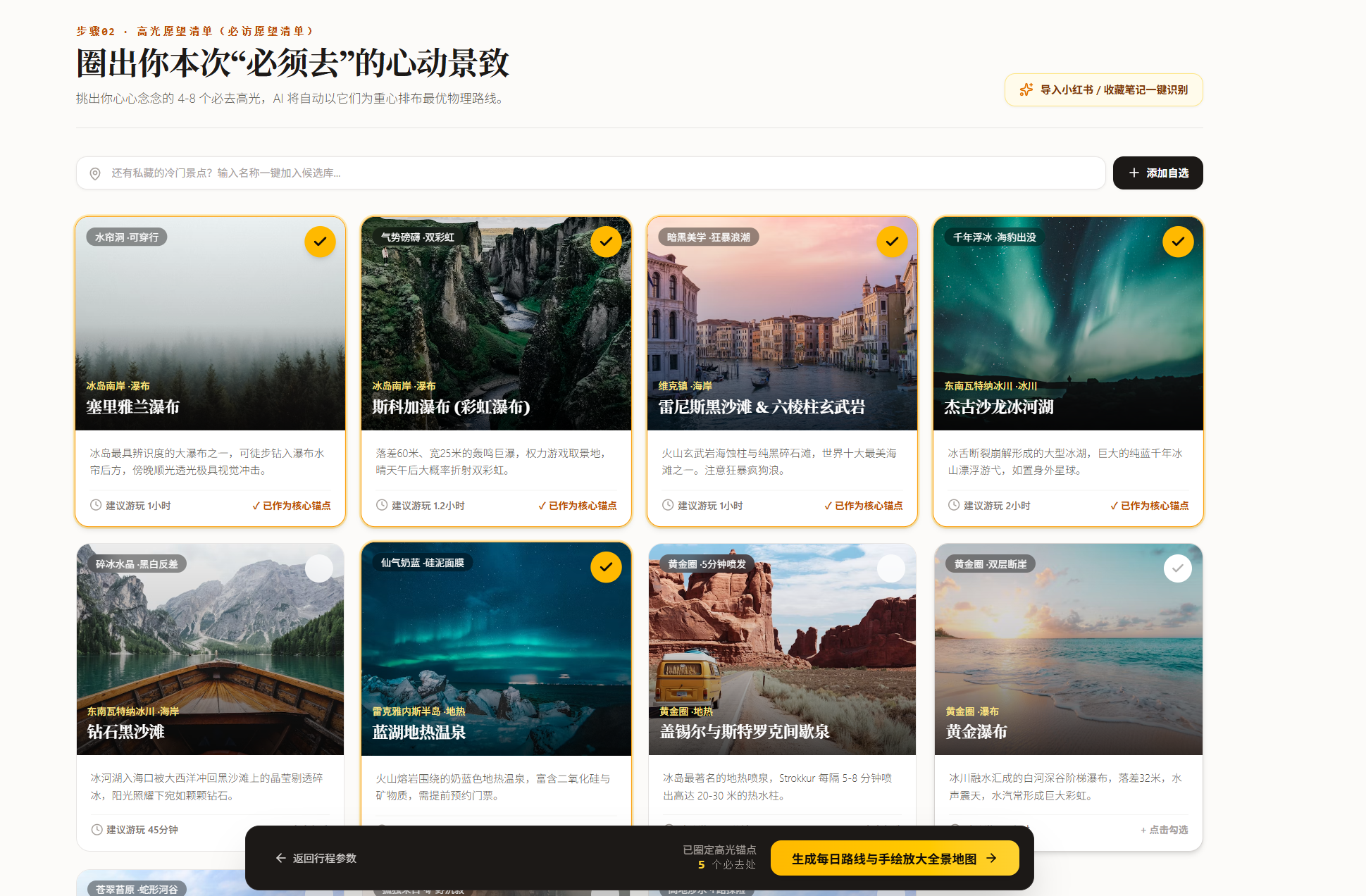Click 生成每日路线与手绘放大全景地图 button
Image resolution: width=1366 pixels, height=896 pixels.
[x=895, y=858]
